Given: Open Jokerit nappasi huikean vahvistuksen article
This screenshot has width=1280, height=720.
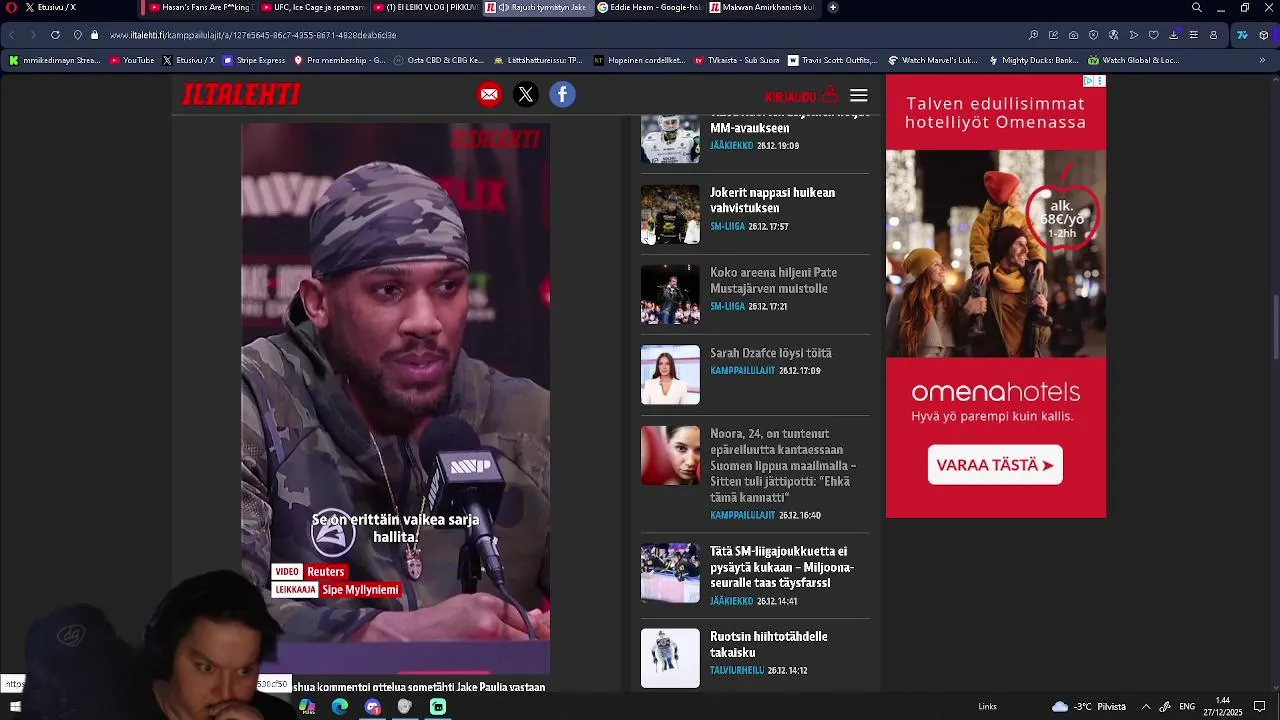Looking at the screenshot, I should (x=772, y=200).
